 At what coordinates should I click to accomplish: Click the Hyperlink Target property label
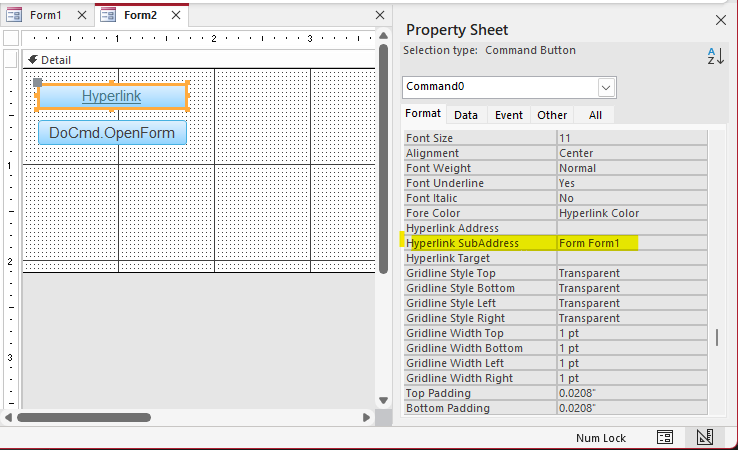[x=448, y=258]
